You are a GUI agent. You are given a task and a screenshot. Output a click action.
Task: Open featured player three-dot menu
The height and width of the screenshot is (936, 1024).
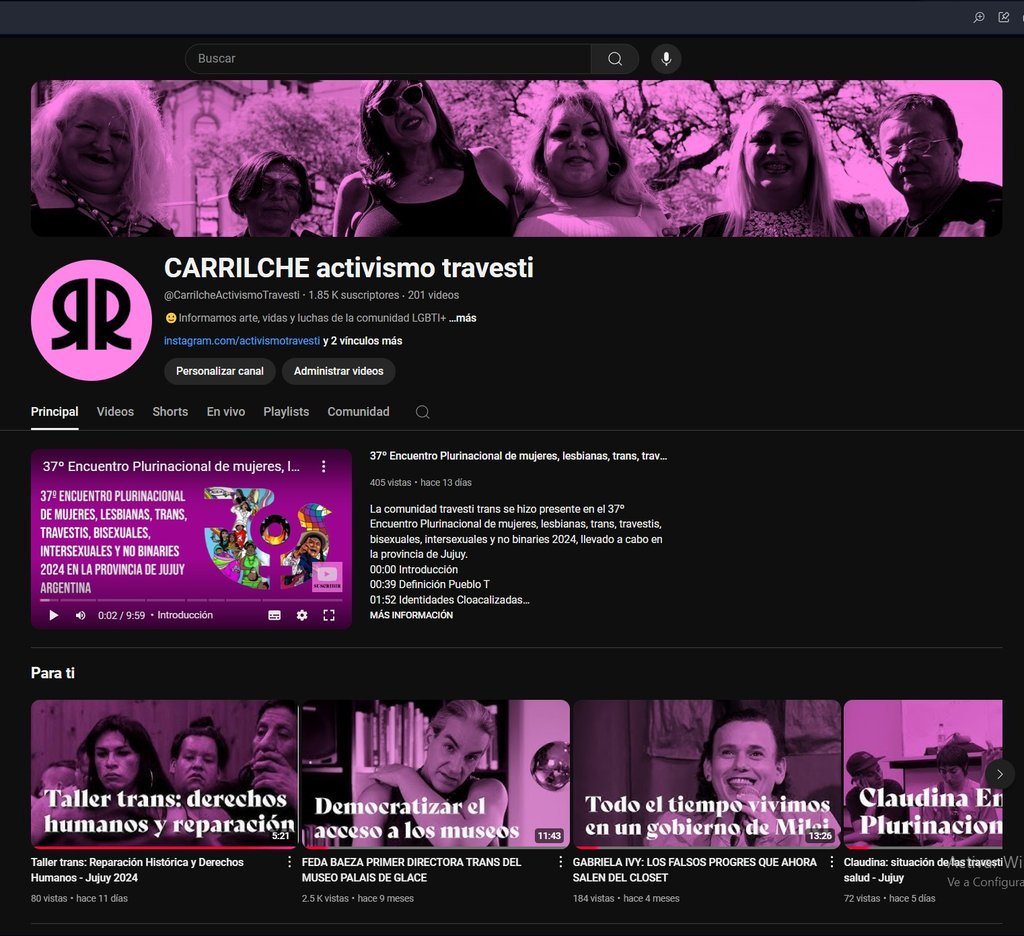tap(323, 466)
